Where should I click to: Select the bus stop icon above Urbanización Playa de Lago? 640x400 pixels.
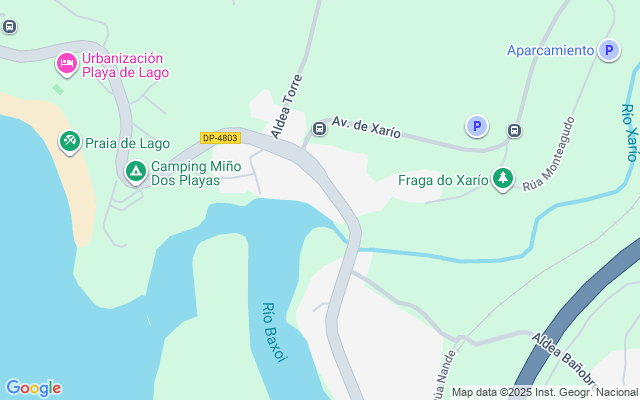pyautogui.click(x=9, y=27)
